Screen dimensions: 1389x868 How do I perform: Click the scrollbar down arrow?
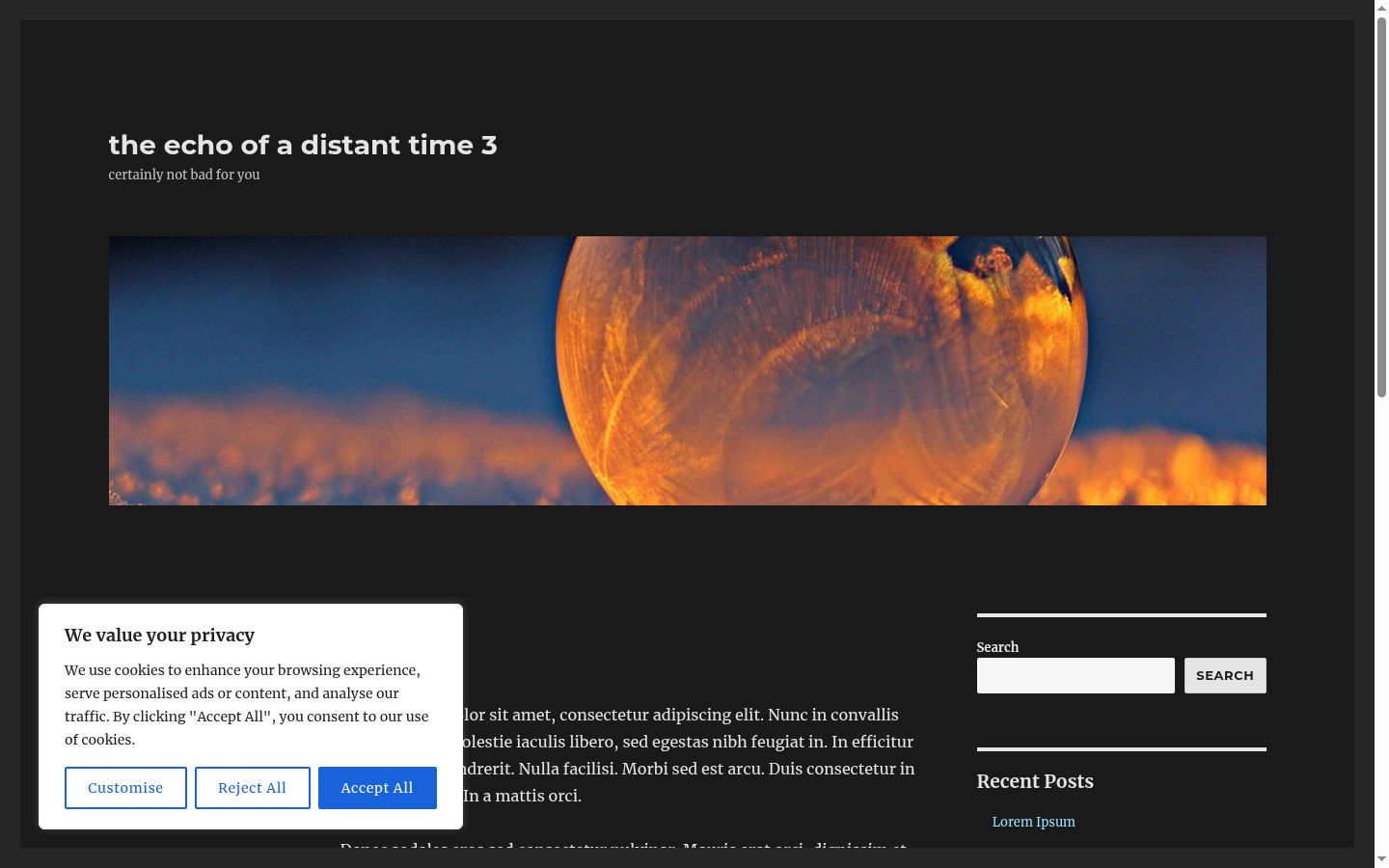click(x=1381, y=859)
